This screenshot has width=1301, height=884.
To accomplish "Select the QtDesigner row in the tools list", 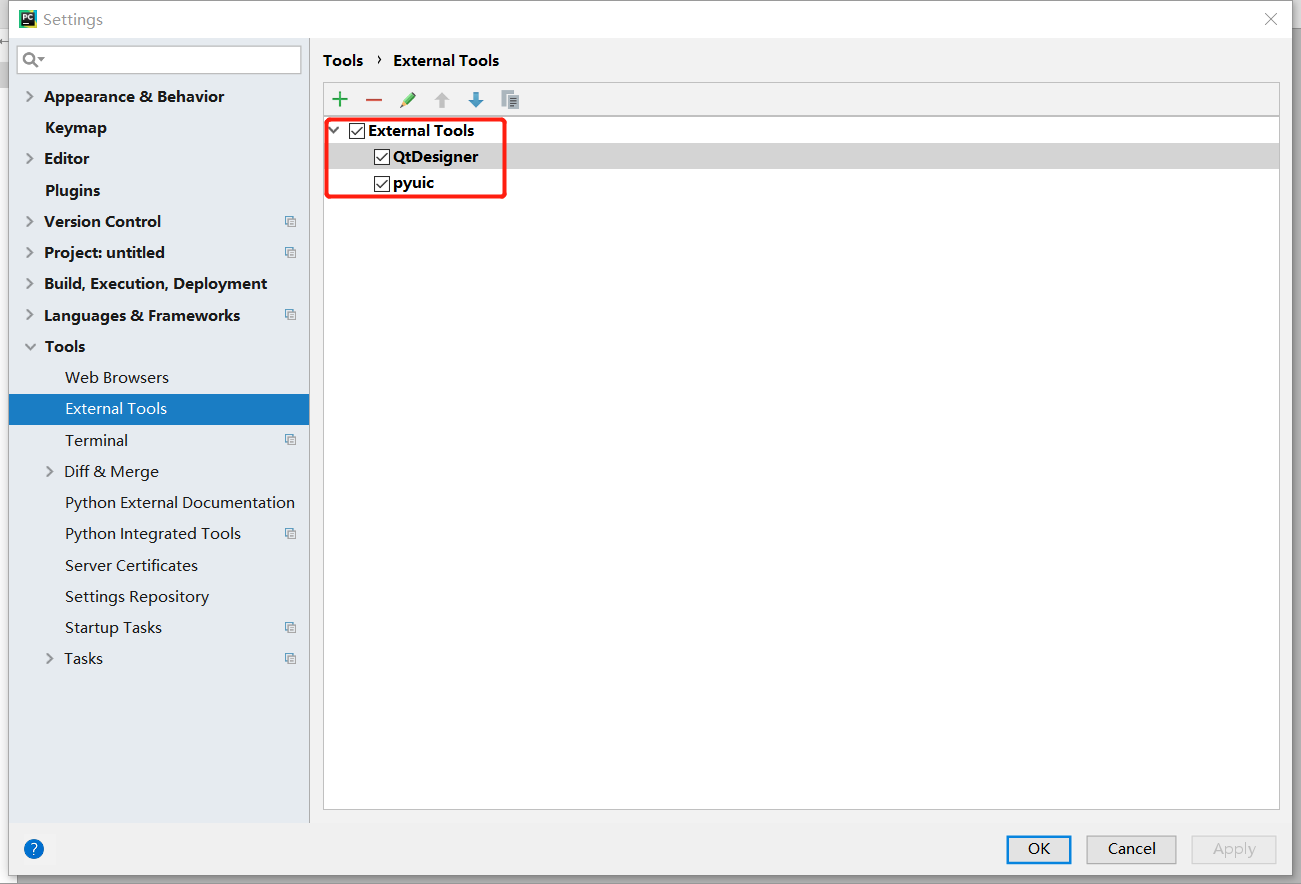I will [434, 156].
